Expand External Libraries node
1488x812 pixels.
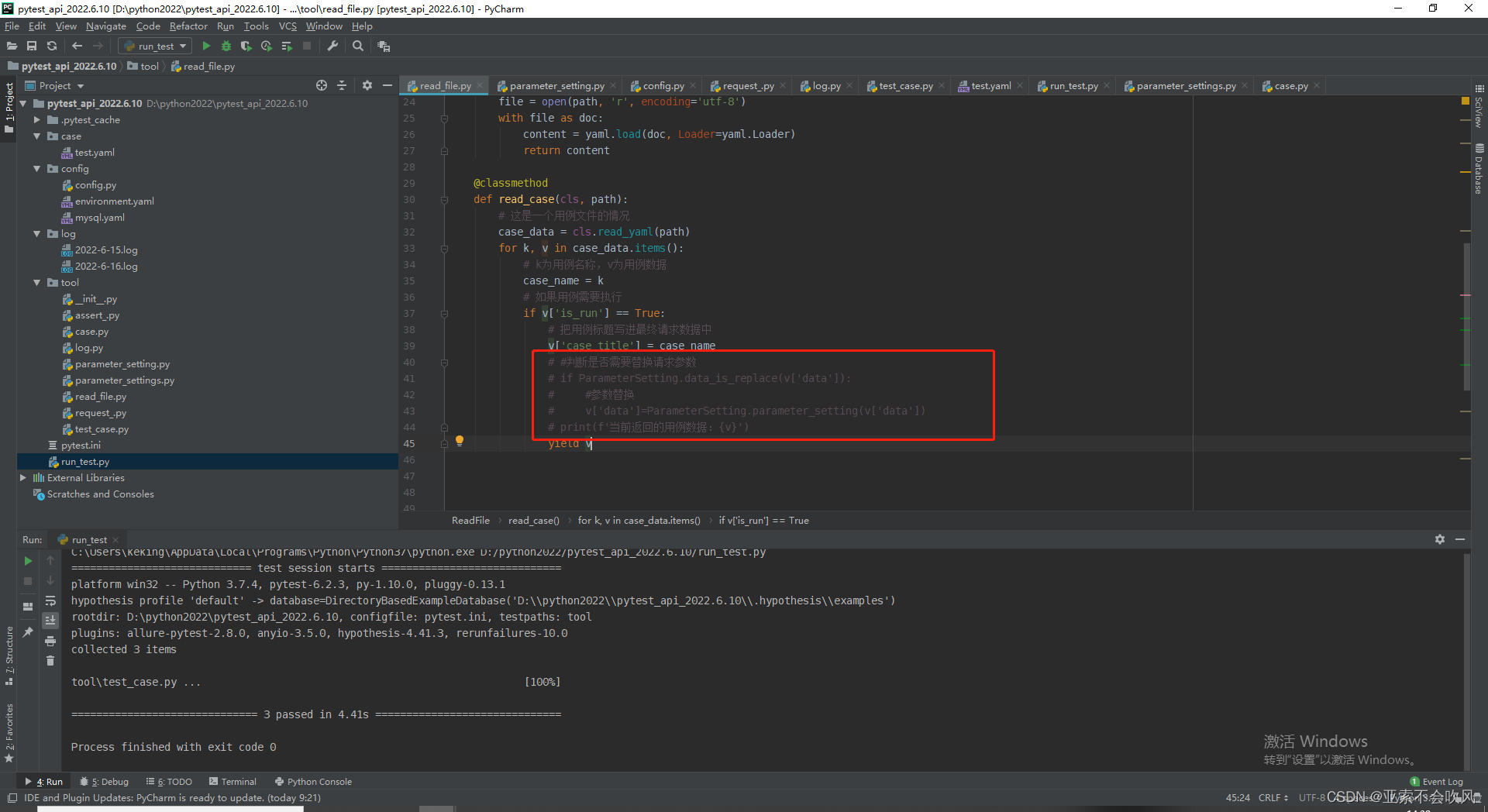click(23, 478)
